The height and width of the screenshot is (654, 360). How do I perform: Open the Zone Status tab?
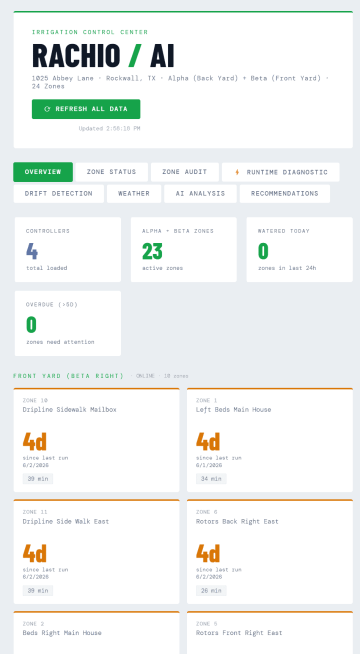(x=111, y=172)
